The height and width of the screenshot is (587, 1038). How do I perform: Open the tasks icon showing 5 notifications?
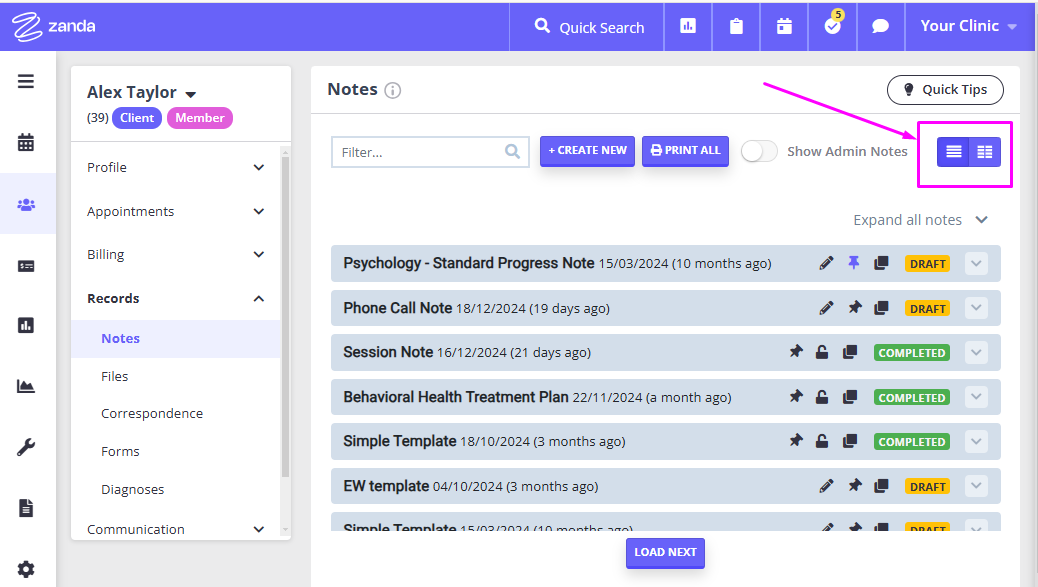tap(831, 27)
